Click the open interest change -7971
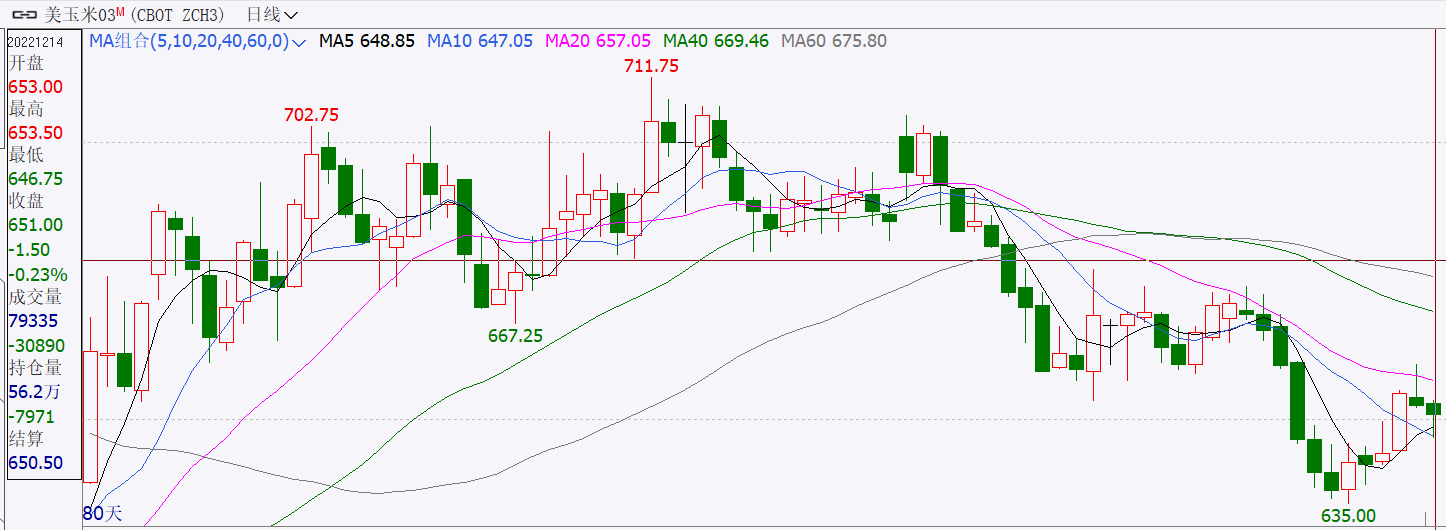 coord(31,416)
